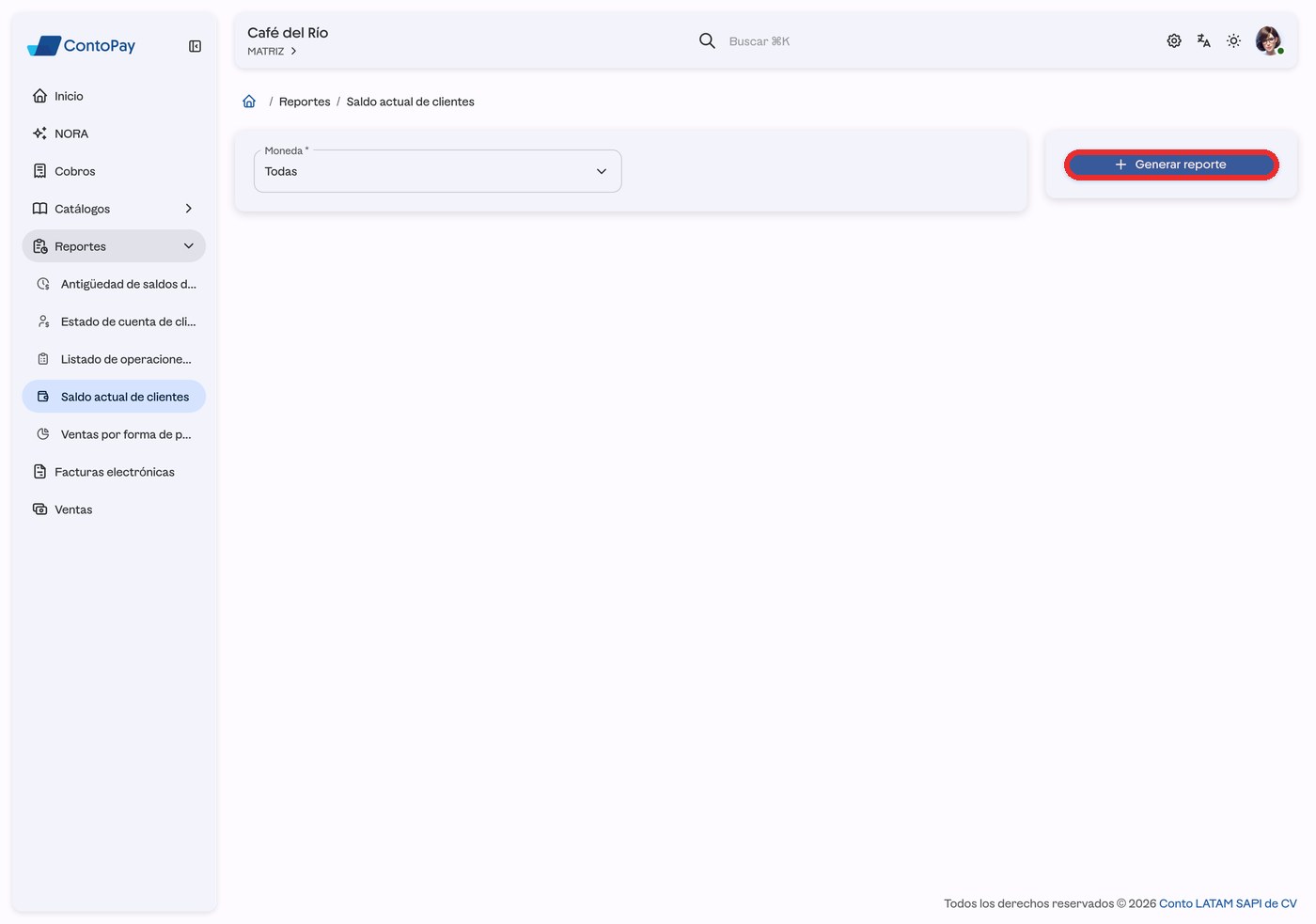Open Estado de cuenta de clientes report
This screenshot has width=1316, height=924.
click(x=114, y=321)
